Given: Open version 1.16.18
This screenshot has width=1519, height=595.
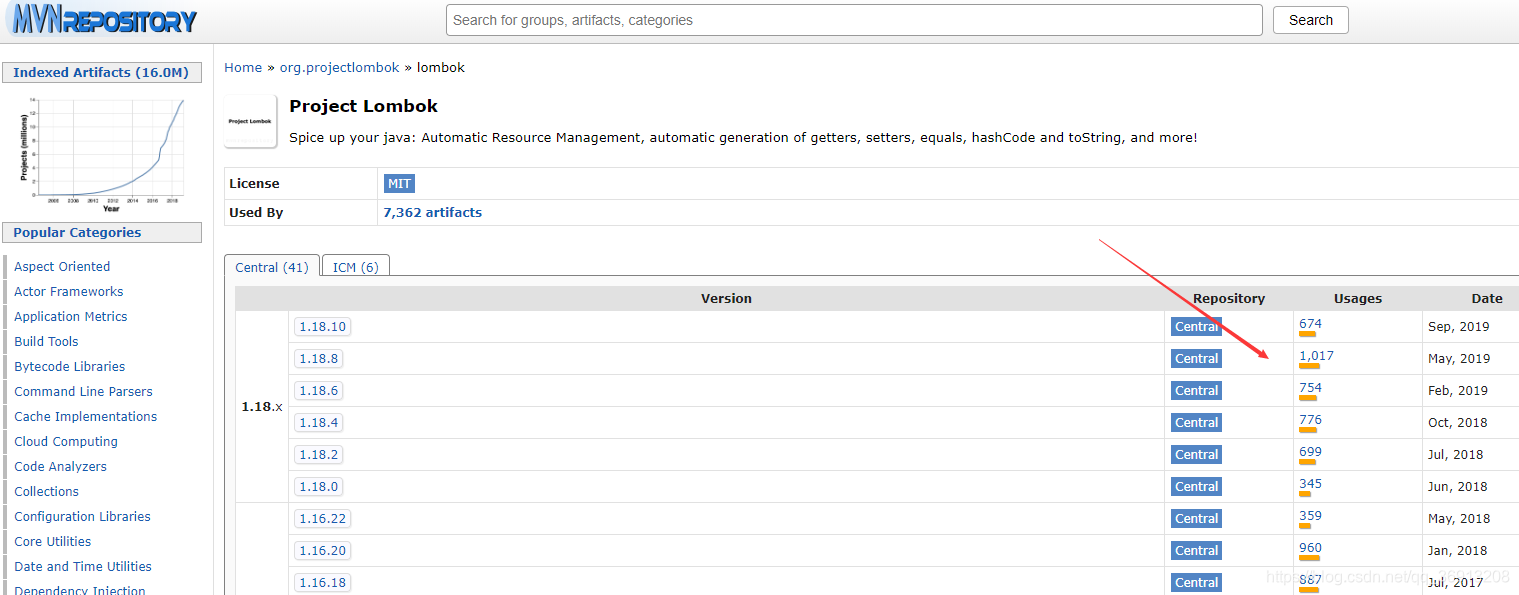Looking at the screenshot, I should point(322,582).
